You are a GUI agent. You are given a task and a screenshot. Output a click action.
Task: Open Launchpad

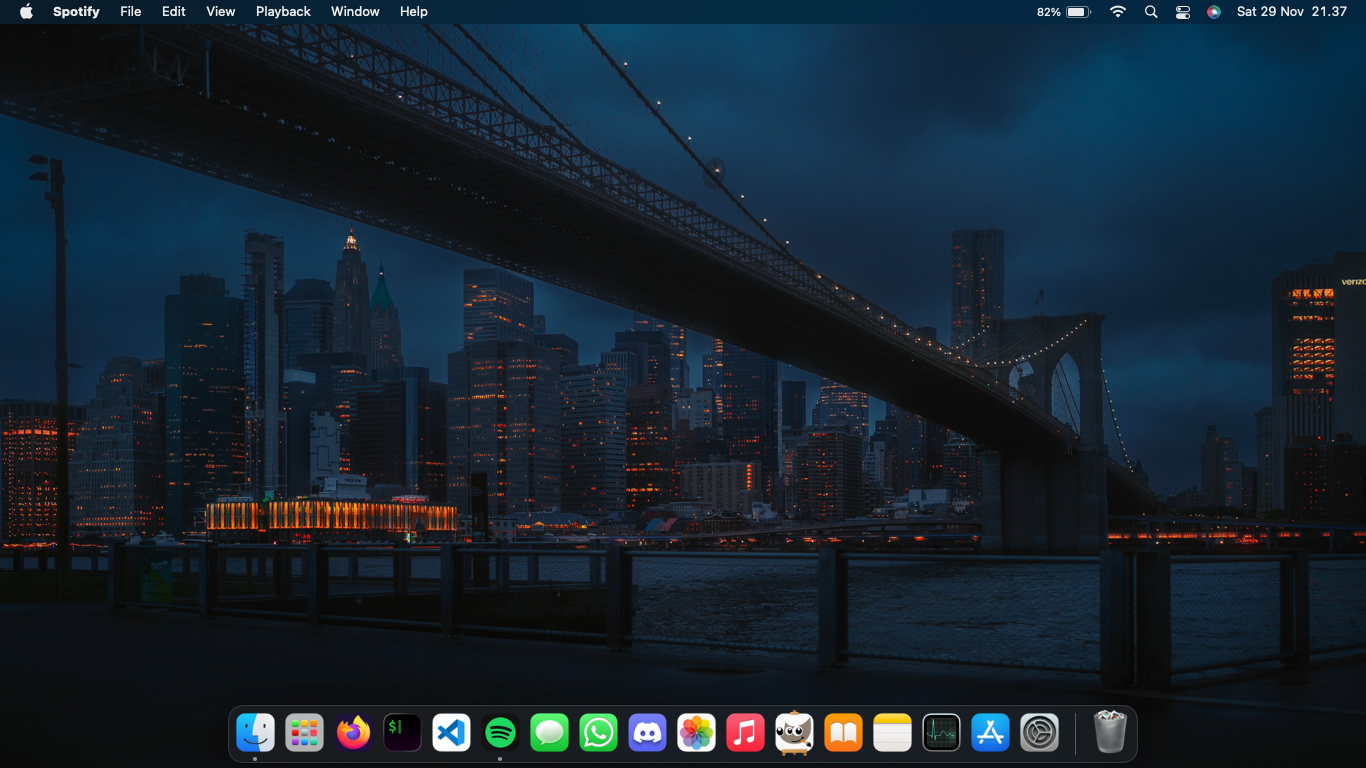pos(304,732)
